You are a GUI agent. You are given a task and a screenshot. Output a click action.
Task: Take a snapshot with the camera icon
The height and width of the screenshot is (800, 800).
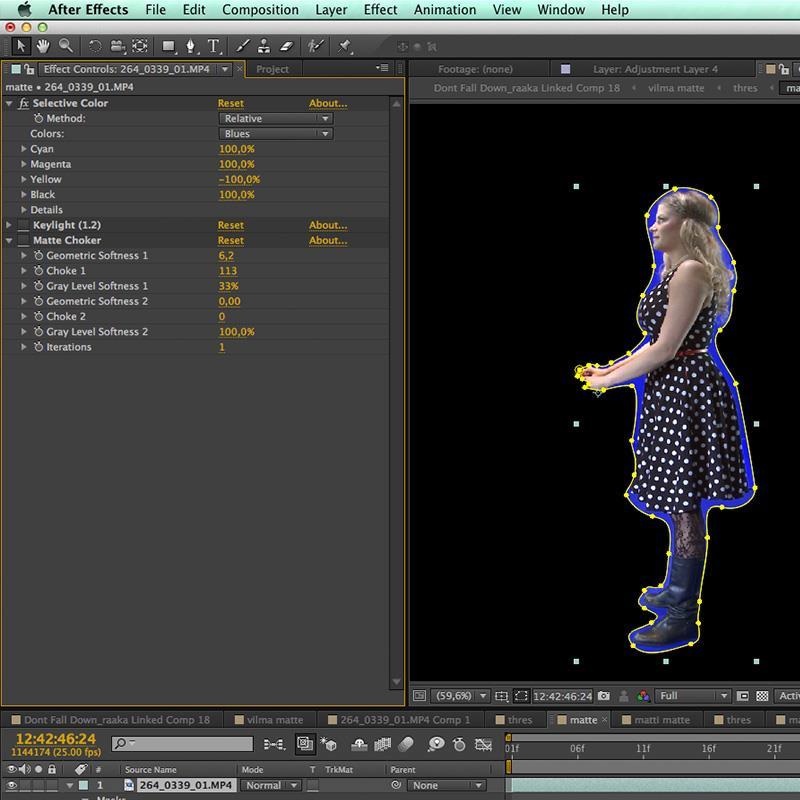pyautogui.click(x=604, y=695)
